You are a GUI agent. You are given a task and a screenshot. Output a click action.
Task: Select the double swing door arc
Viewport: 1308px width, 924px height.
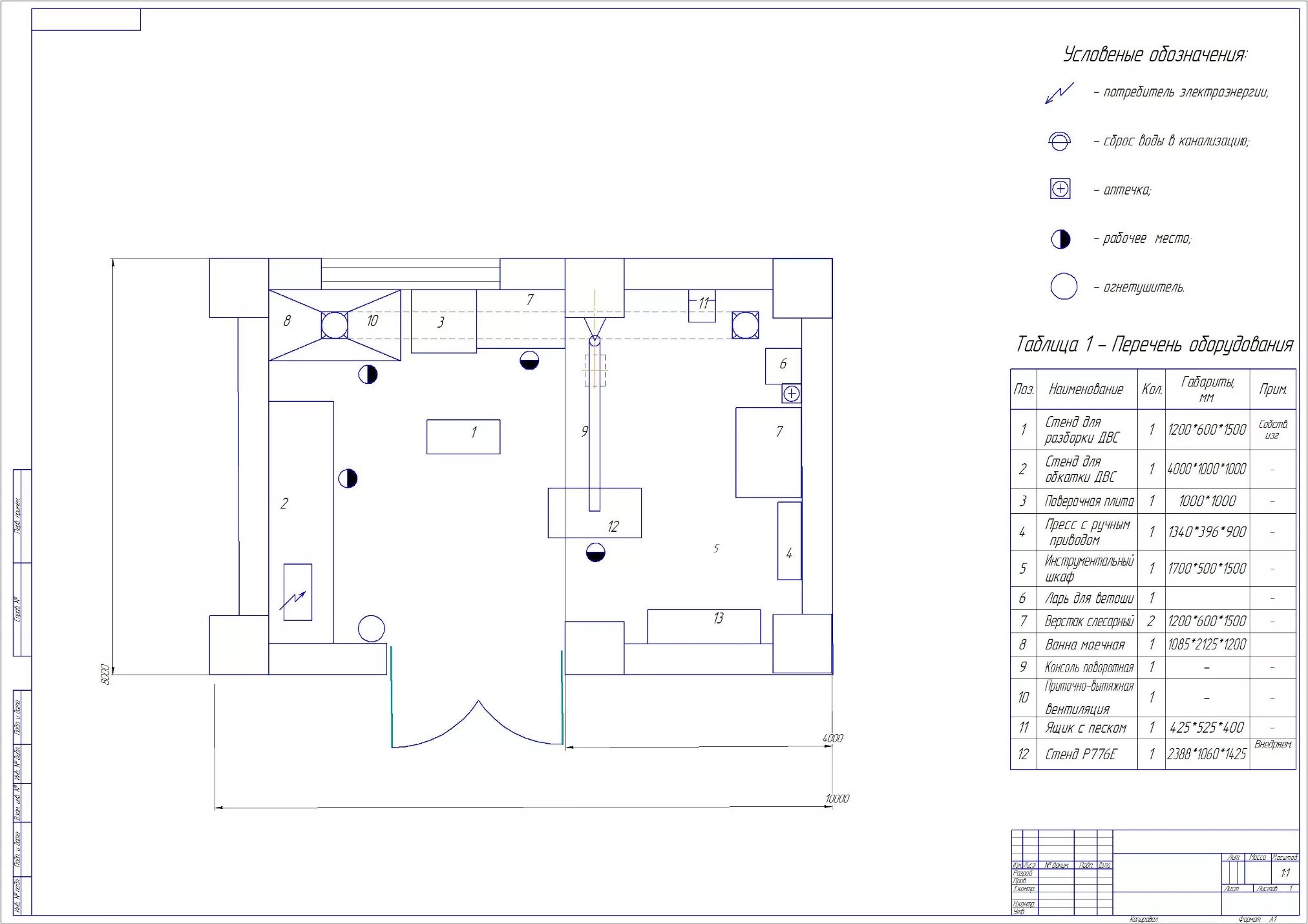478,724
